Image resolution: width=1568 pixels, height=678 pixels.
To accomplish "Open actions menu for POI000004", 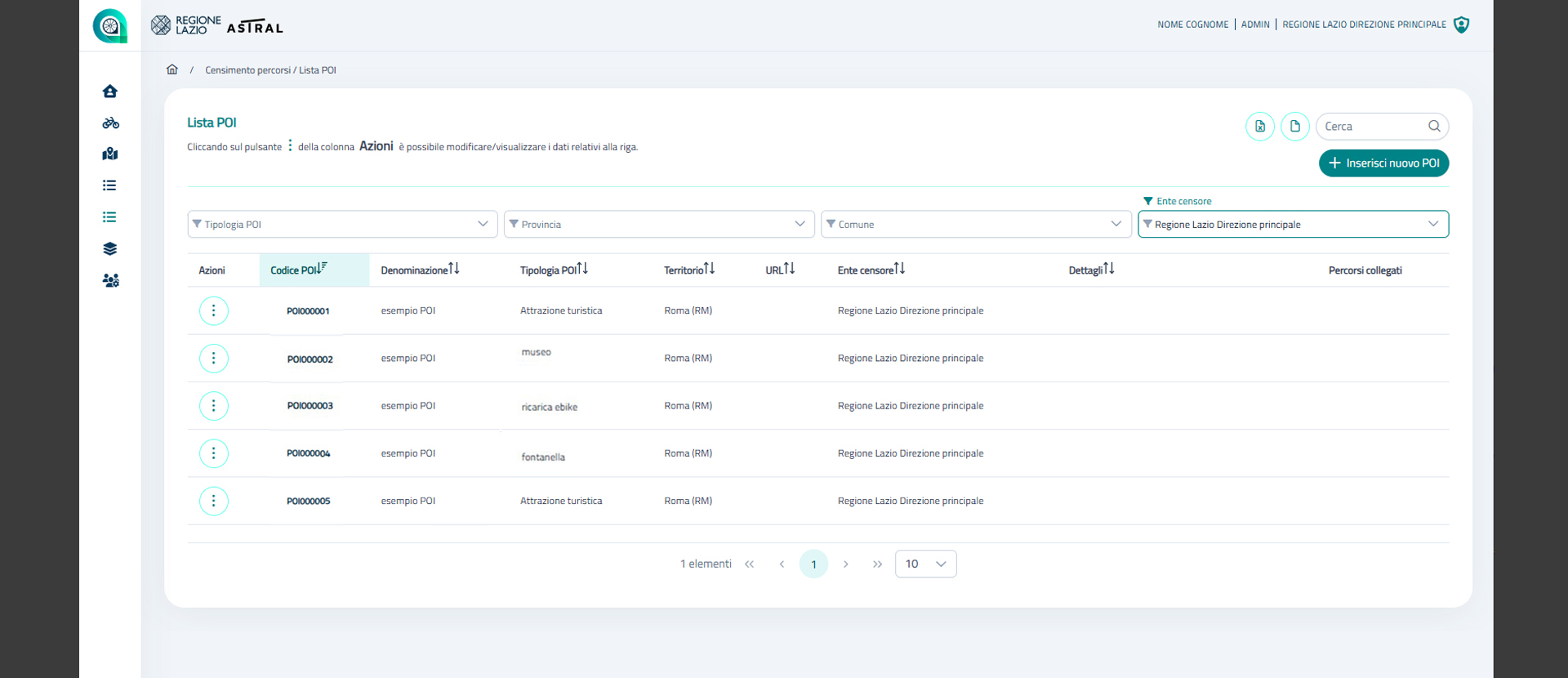I will pyautogui.click(x=214, y=453).
